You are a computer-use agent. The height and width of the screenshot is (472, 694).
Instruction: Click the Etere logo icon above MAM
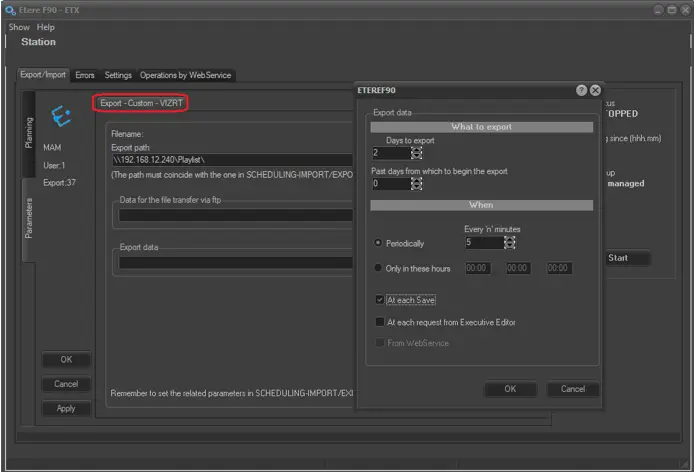pos(61,116)
